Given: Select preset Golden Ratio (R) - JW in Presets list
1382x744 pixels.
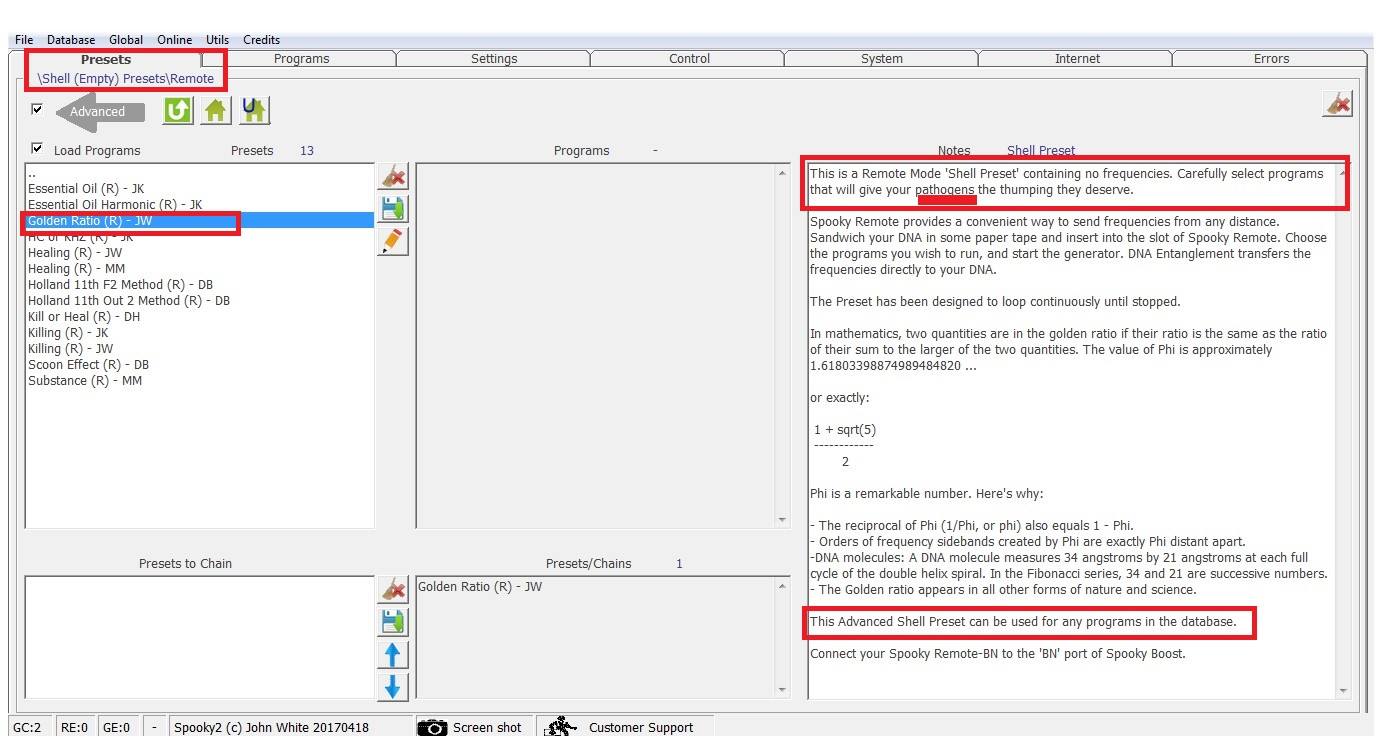Looking at the screenshot, I should [x=200, y=220].
